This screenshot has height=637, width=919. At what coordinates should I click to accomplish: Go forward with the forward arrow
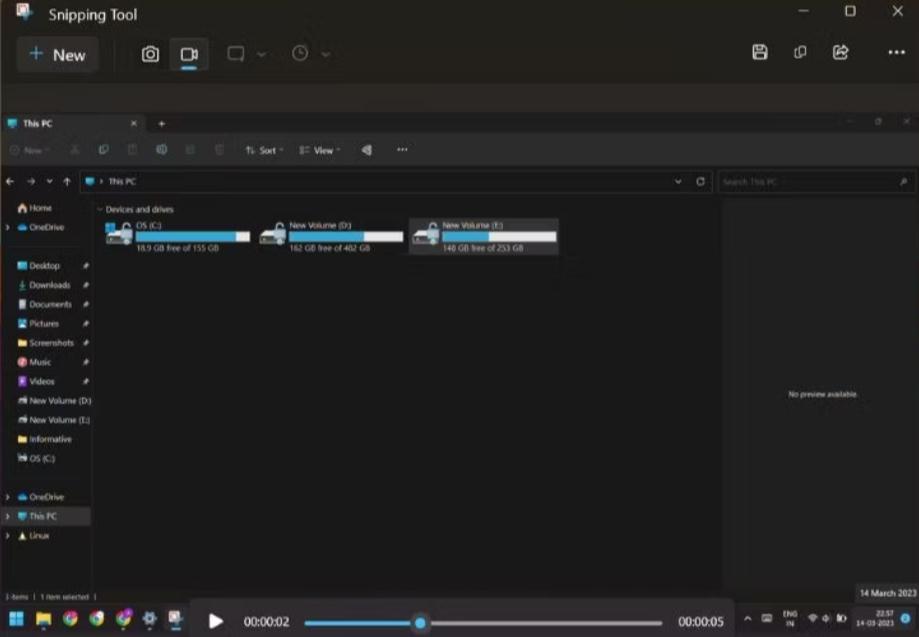[x=30, y=182]
